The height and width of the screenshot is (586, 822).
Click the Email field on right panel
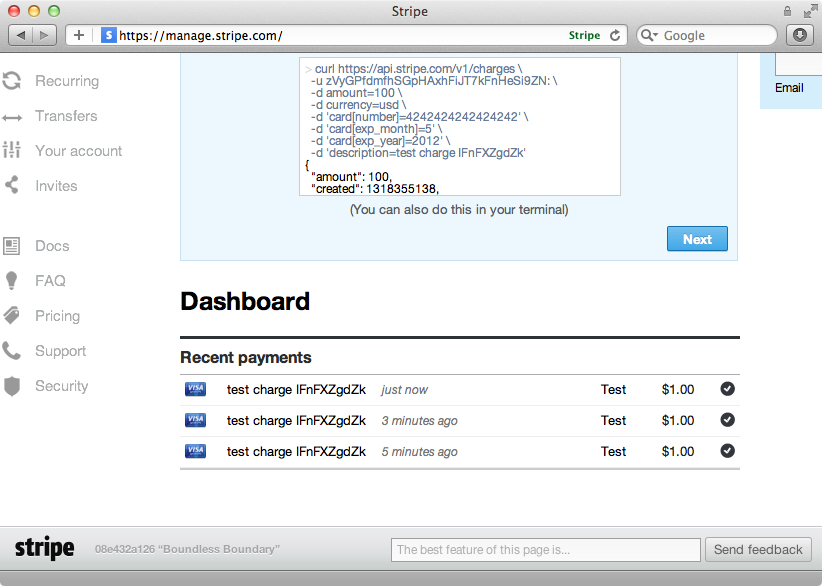[798, 65]
